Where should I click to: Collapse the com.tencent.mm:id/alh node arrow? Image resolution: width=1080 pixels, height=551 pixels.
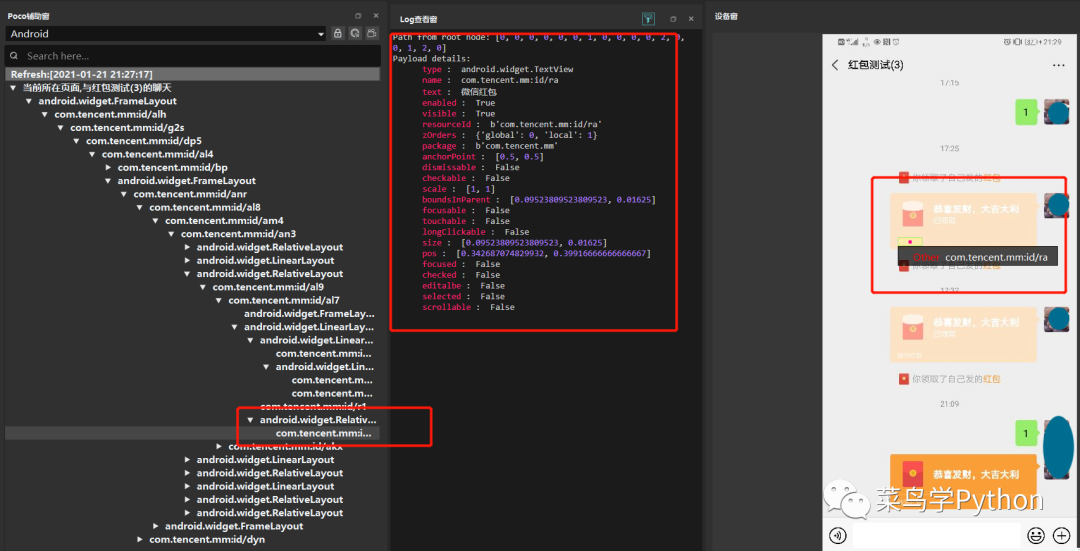click(45, 114)
